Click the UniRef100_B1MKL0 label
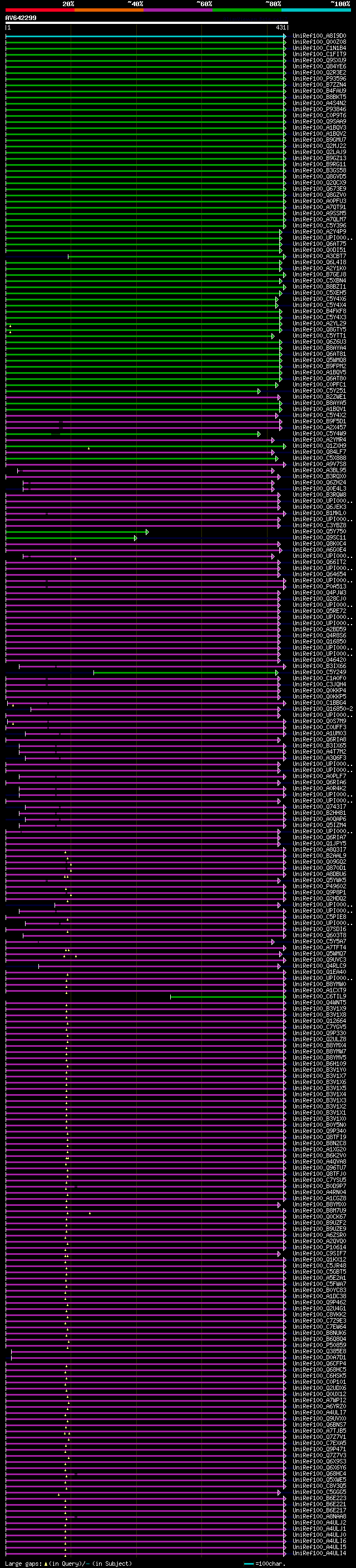356x1568 pixels. (319, 513)
